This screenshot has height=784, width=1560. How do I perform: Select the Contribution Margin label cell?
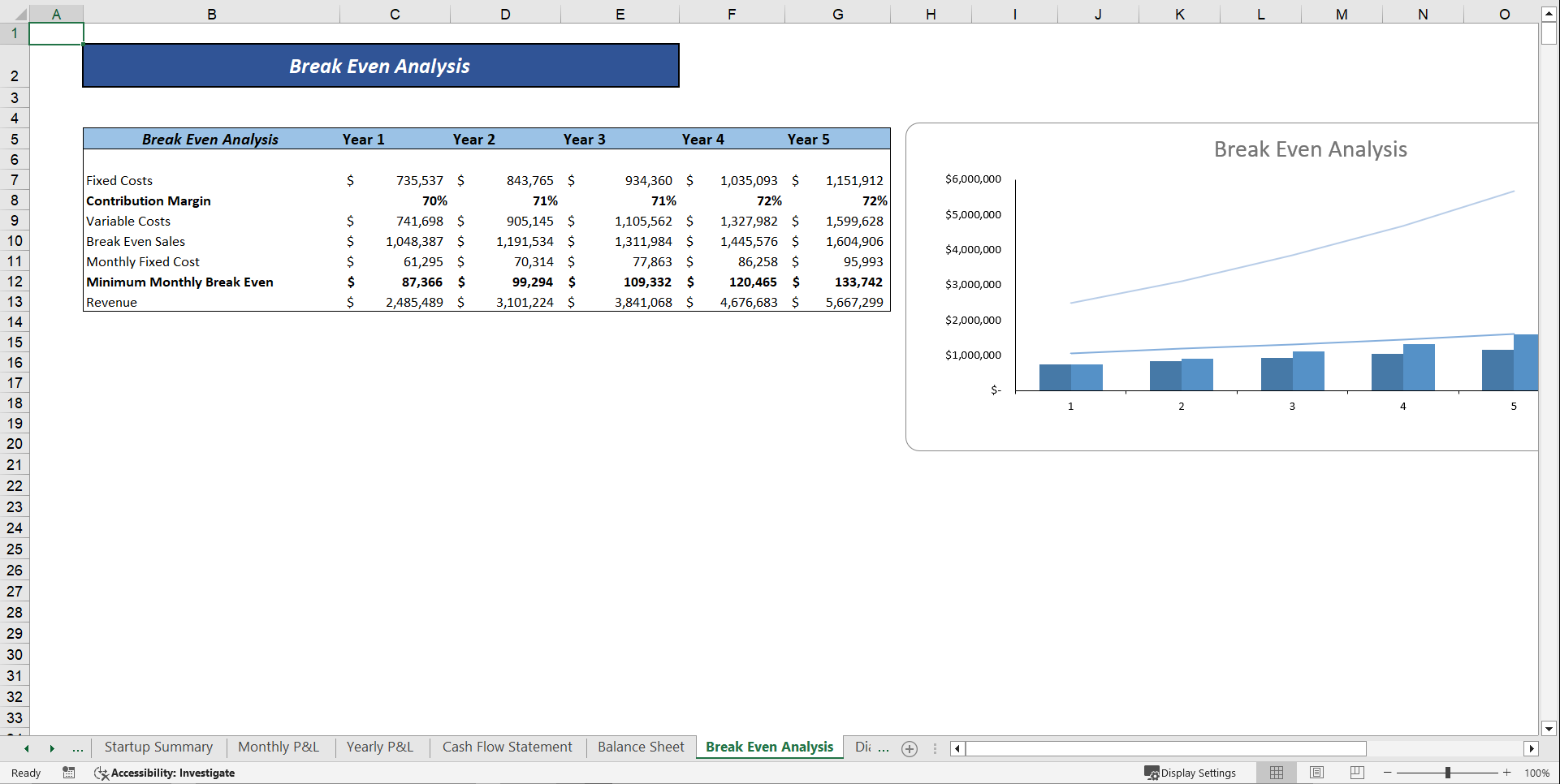click(211, 200)
